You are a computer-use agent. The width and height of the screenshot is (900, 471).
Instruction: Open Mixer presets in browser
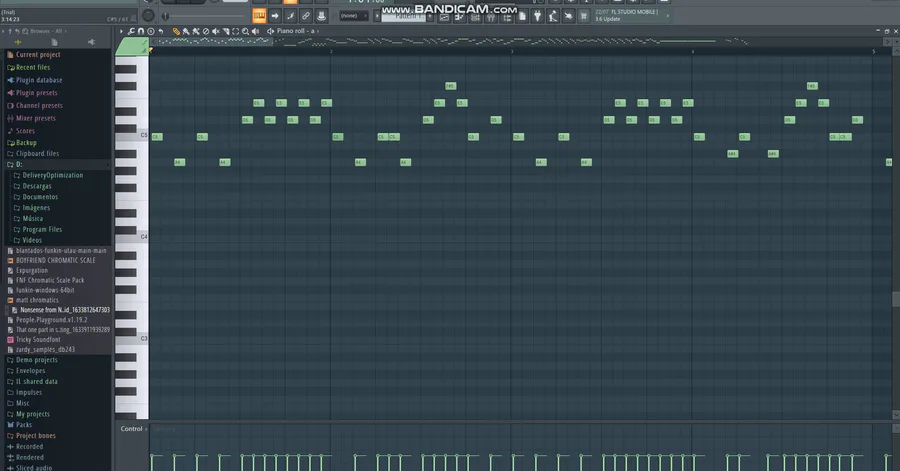36,118
